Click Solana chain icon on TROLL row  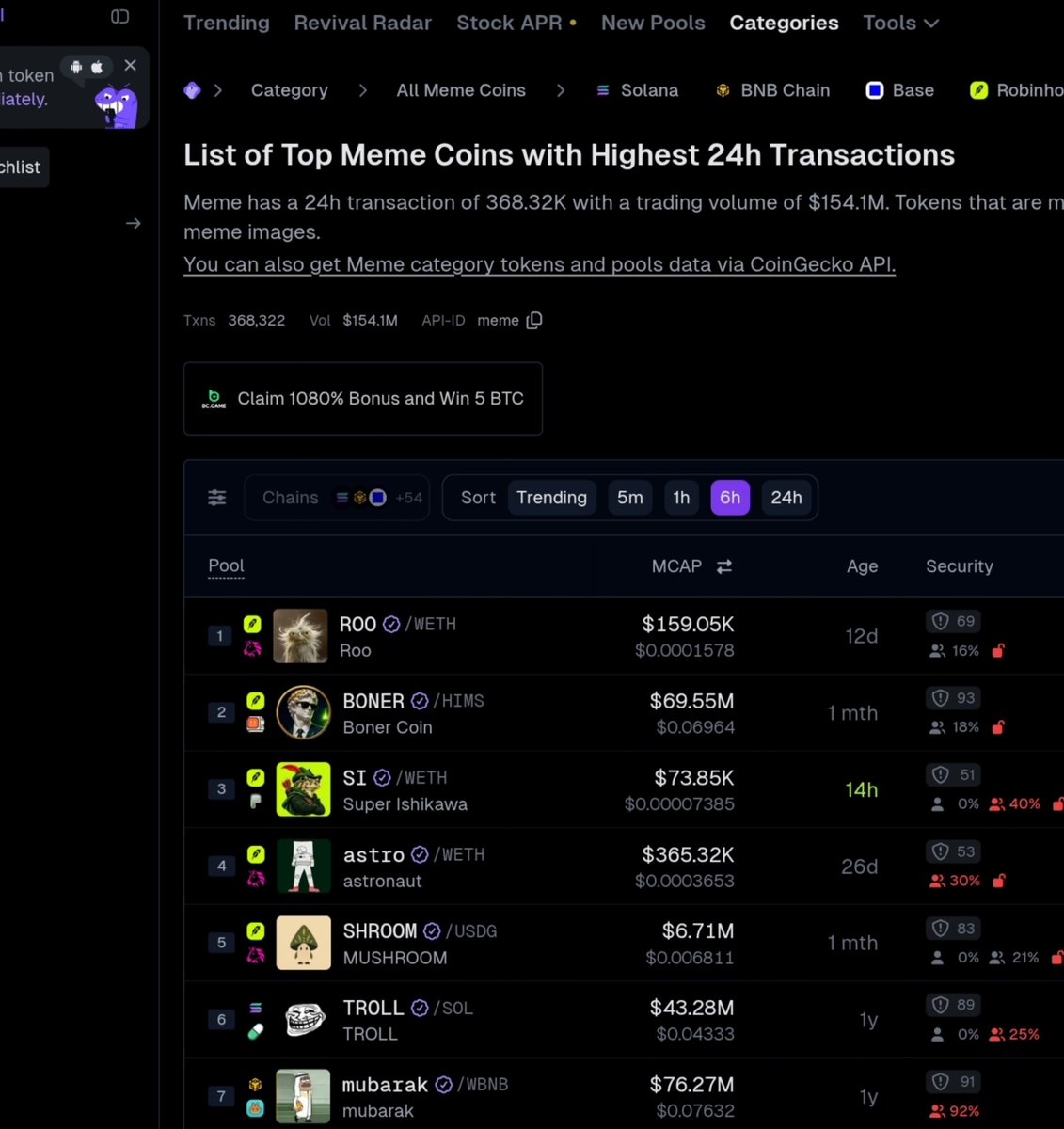click(255, 1008)
